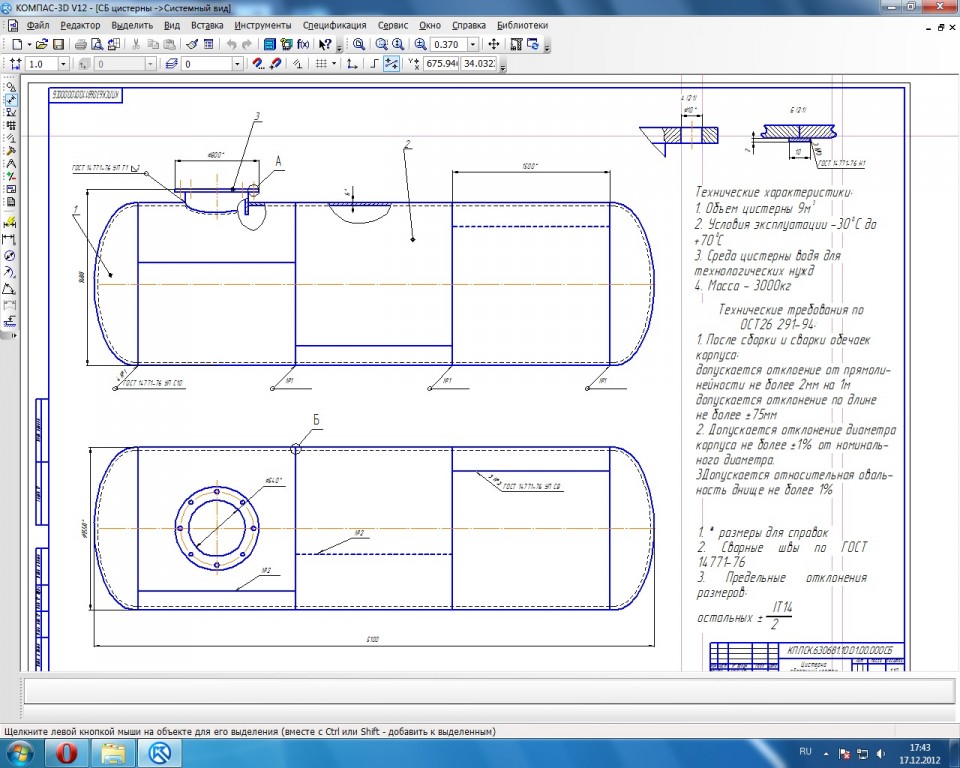
Task: Undo the last action
Action: click(x=231, y=44)
